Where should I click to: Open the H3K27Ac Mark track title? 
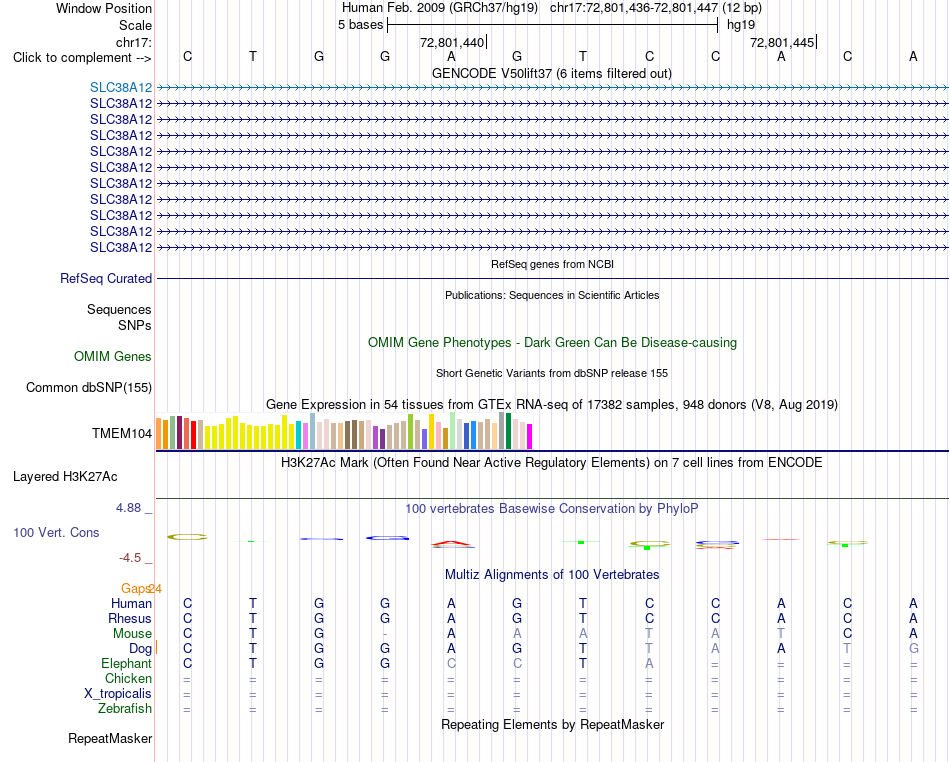tap(551, 463)
